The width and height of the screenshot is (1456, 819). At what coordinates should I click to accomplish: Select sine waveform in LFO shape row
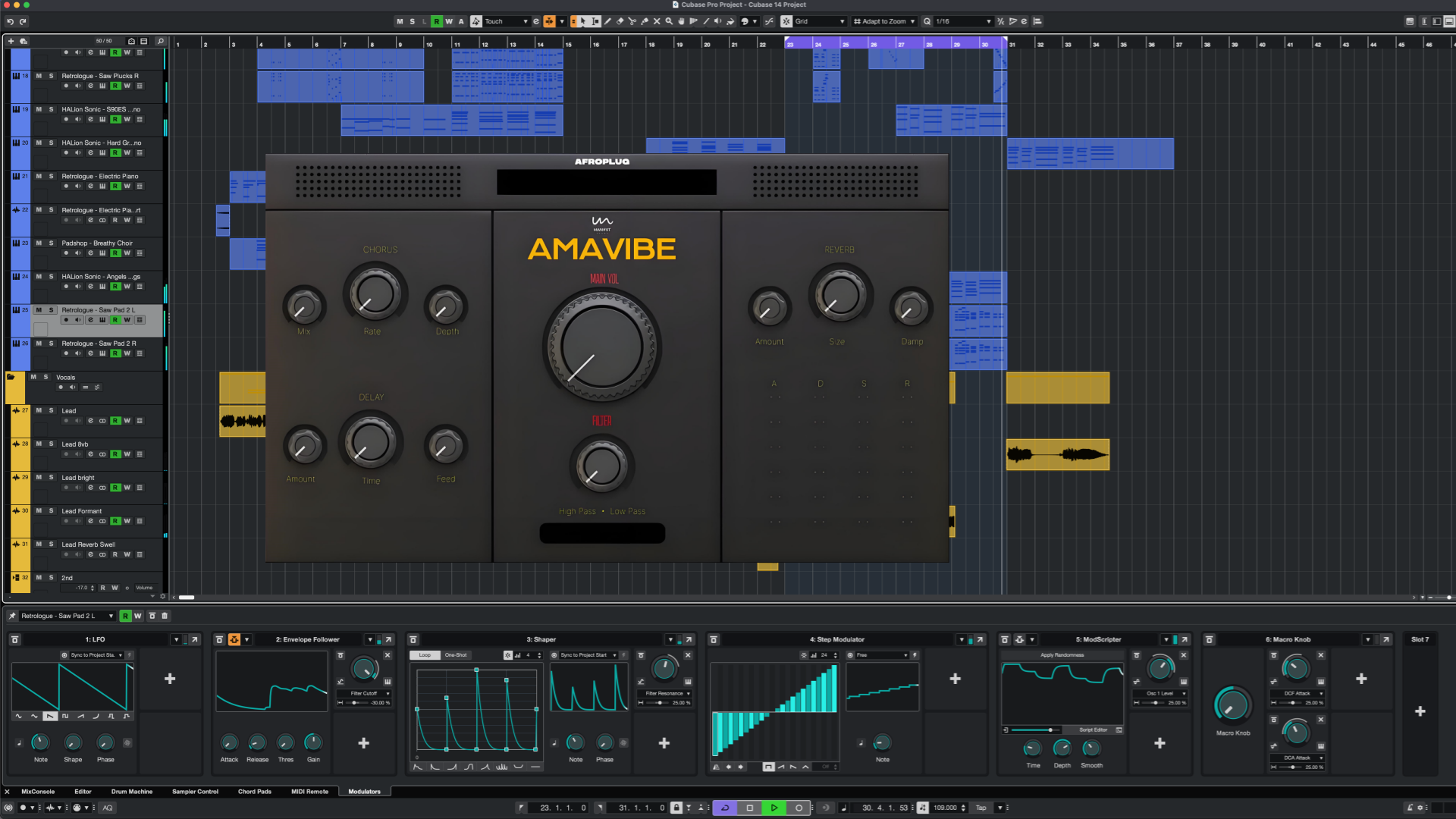[19, 716]
